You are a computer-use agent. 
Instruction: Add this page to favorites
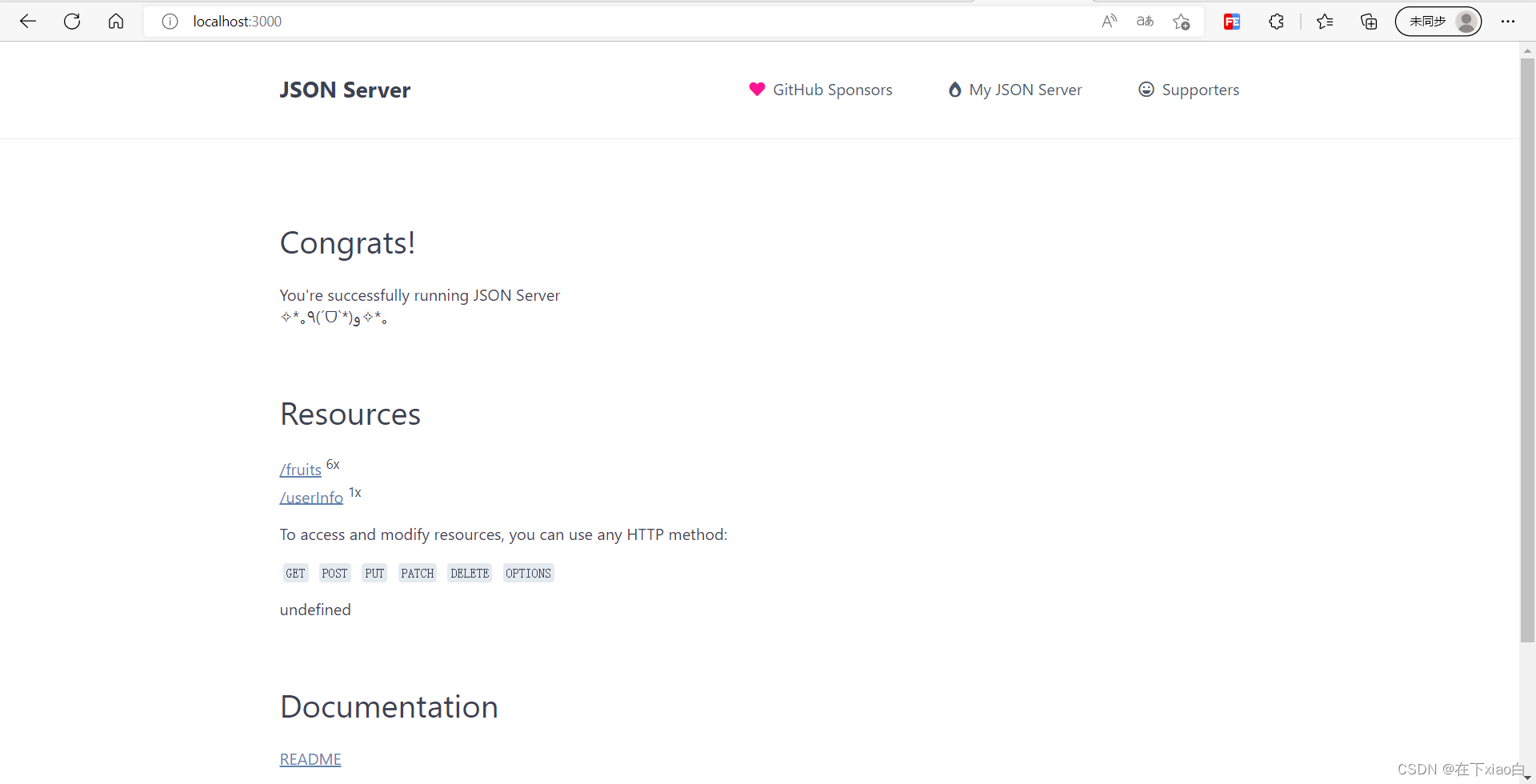[1182, 22]
